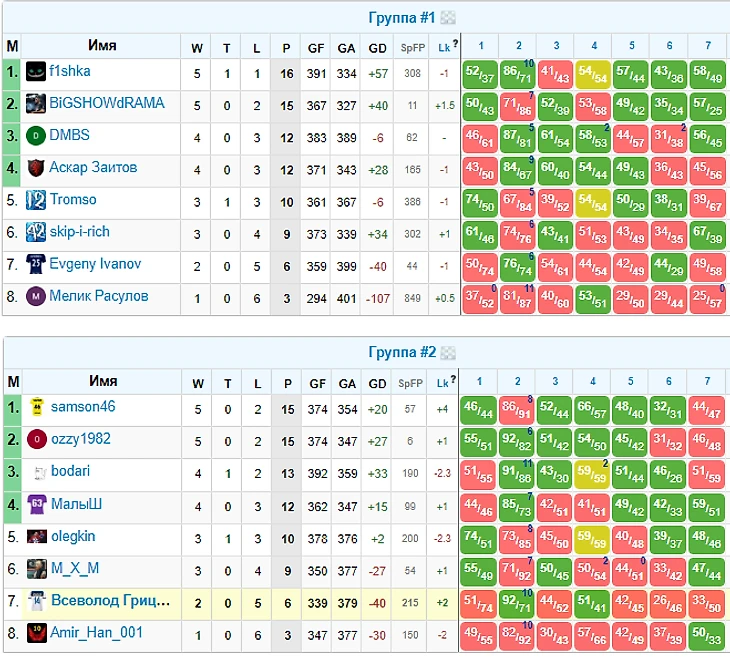
Task: Click samson46's yellow avatar icon
Action: [x=36, y=408]
